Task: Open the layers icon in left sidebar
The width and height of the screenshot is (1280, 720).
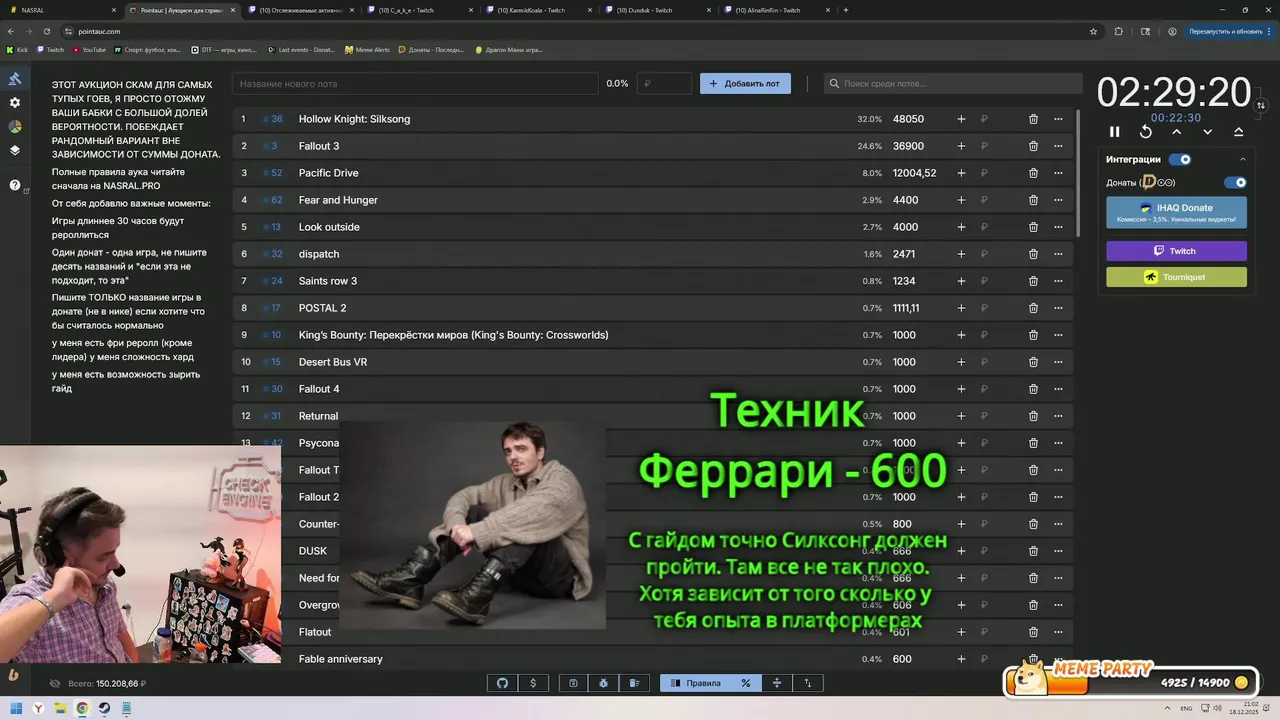Action: click(x=15, y=151)
